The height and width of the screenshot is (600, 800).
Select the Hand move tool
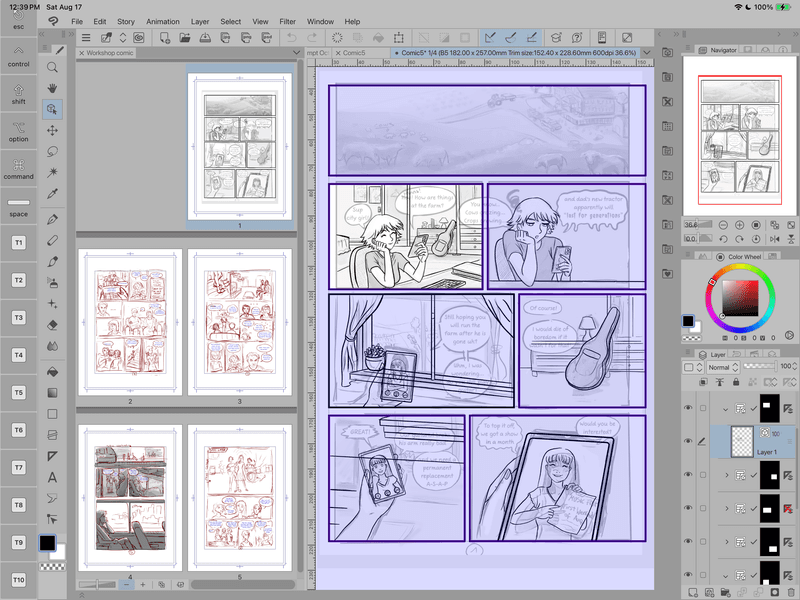(x=52, y=87)
